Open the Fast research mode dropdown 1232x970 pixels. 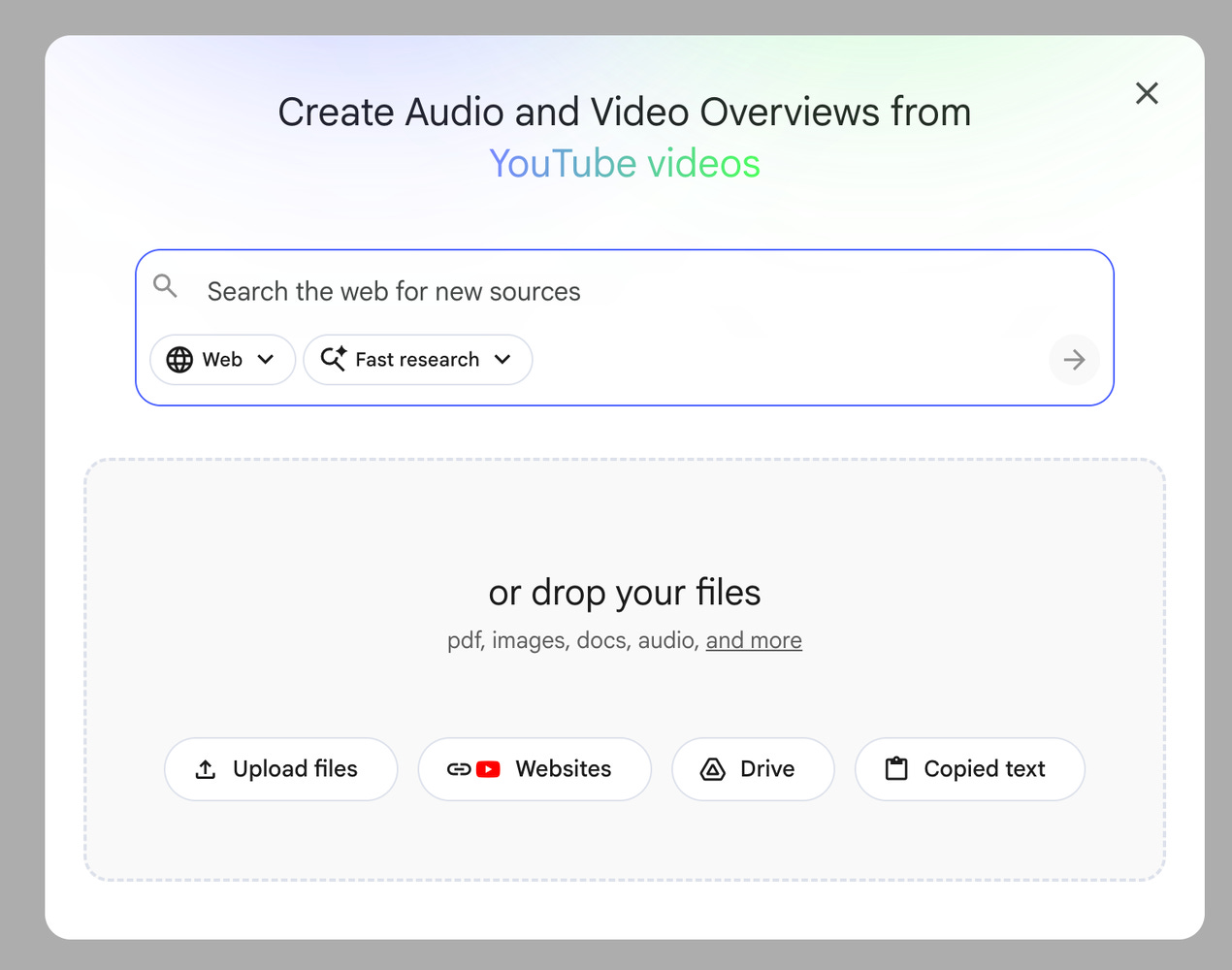coord(418,360)
